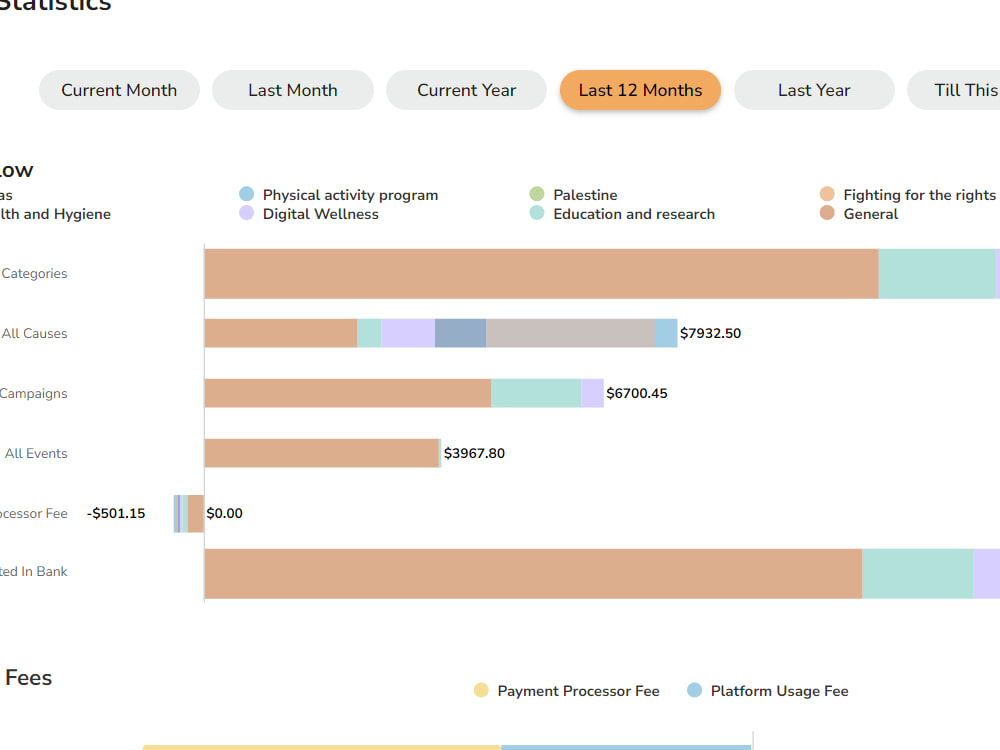Click the Fighting for the rights legend dot
1000x750 pixels.
(826, 194)
